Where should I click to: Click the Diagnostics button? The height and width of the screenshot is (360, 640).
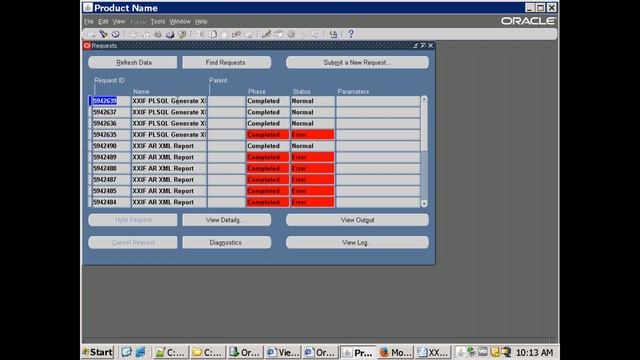click(x=227, y=242)
